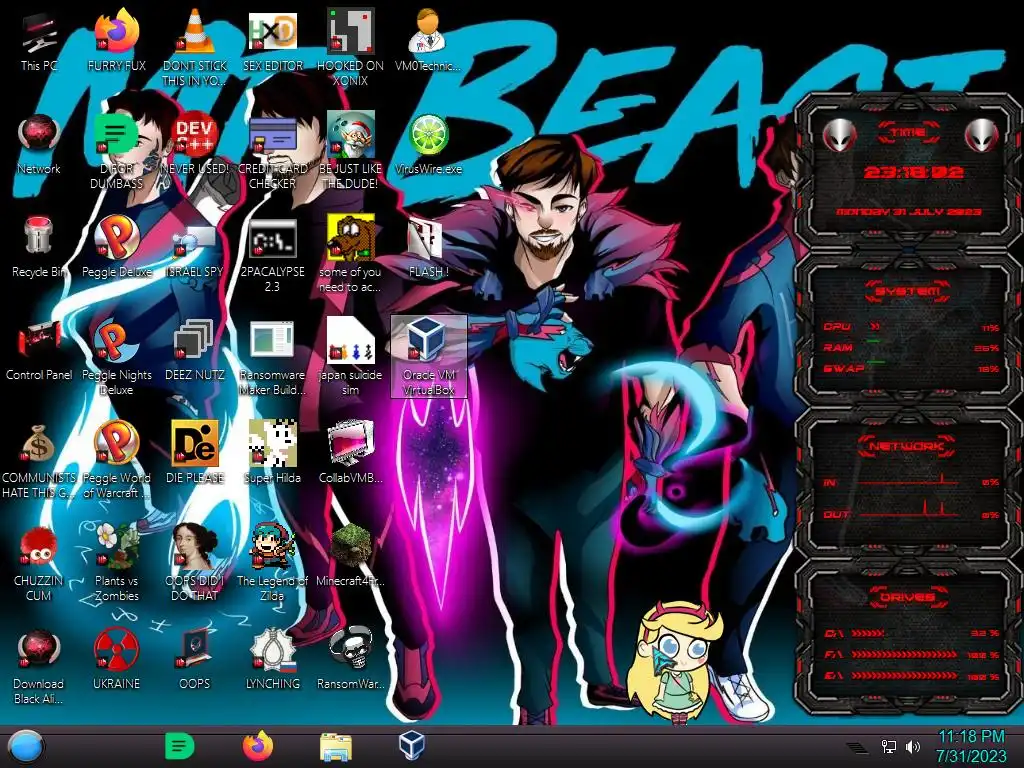Select the HxD hex editor shortcut
This screenshot has width=1024, height=768.
click(272, 41)
